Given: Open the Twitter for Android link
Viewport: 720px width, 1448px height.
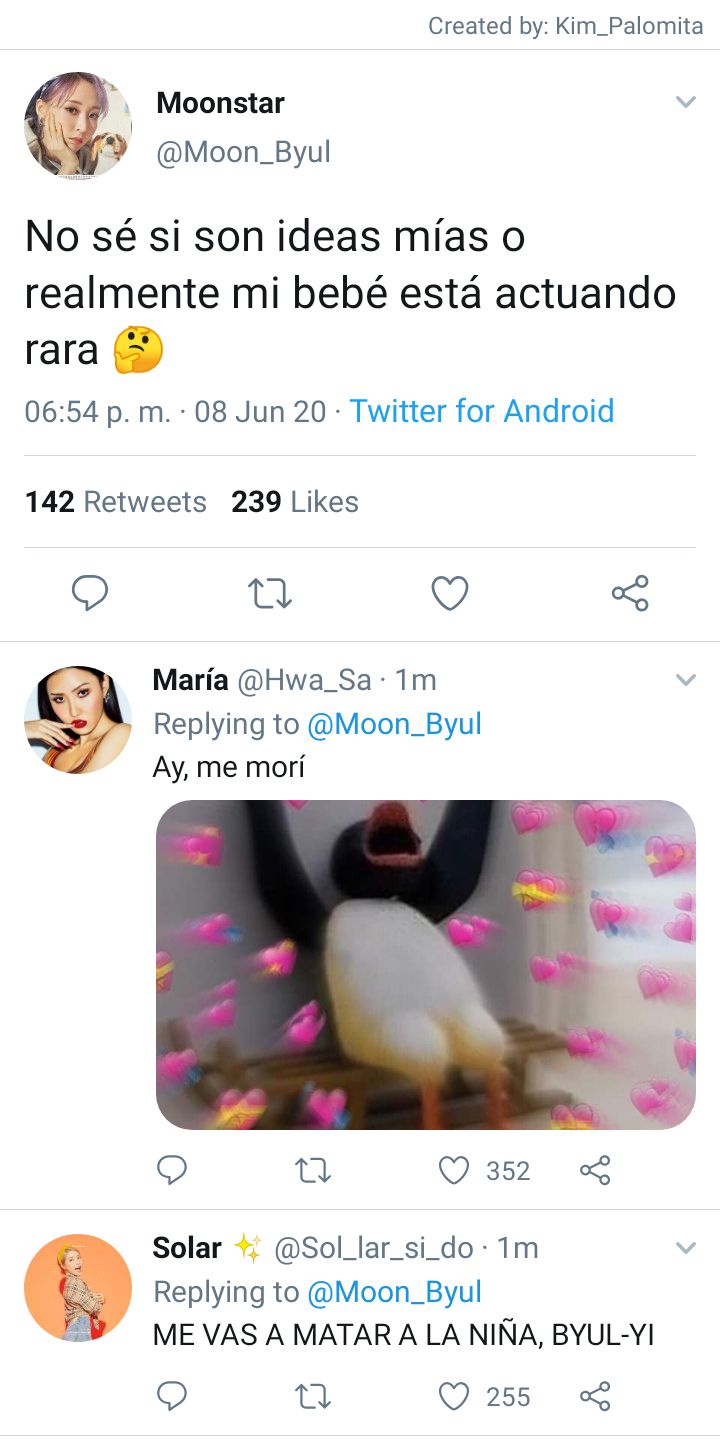Looking at the screenshot, I should point(481,411).
